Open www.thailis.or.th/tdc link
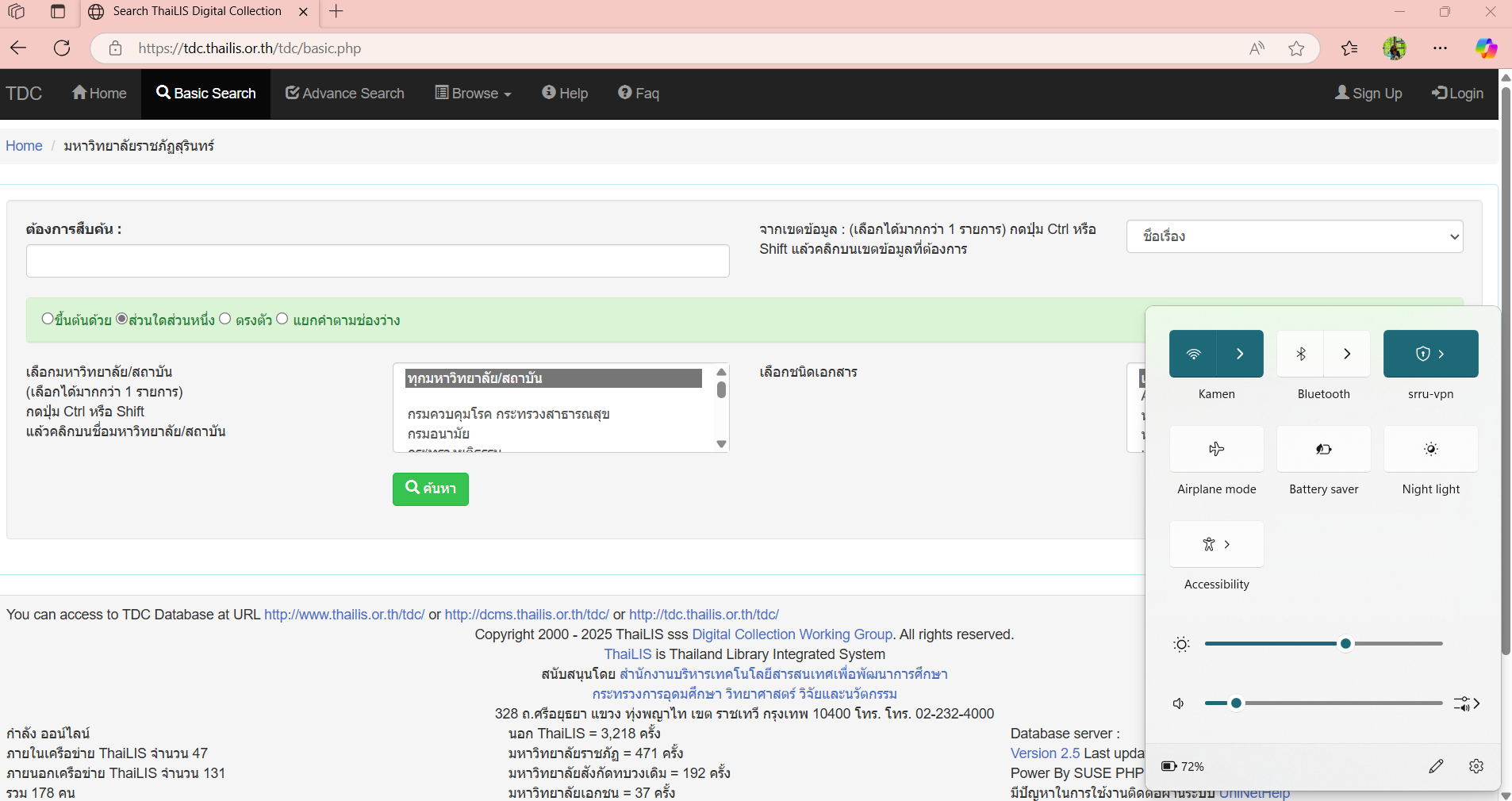 pos(344,615)
